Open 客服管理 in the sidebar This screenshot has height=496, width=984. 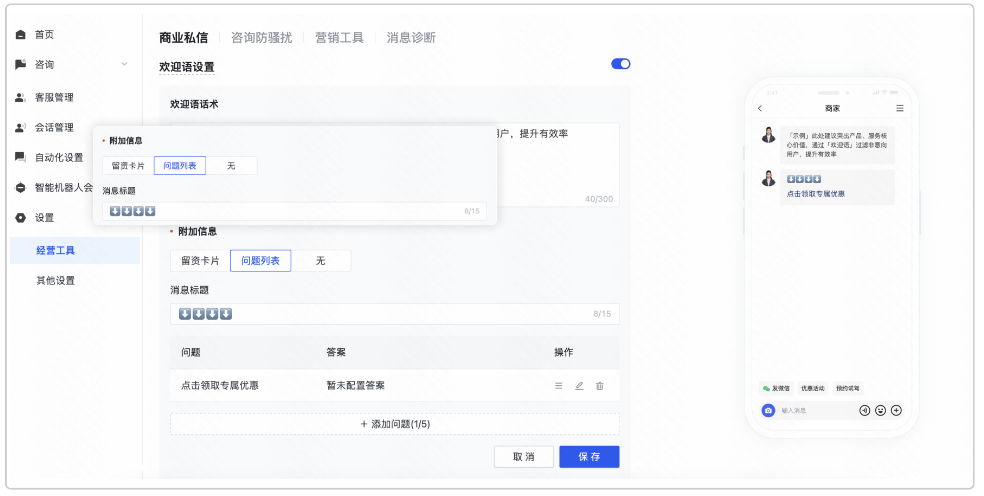click(54, 97)
